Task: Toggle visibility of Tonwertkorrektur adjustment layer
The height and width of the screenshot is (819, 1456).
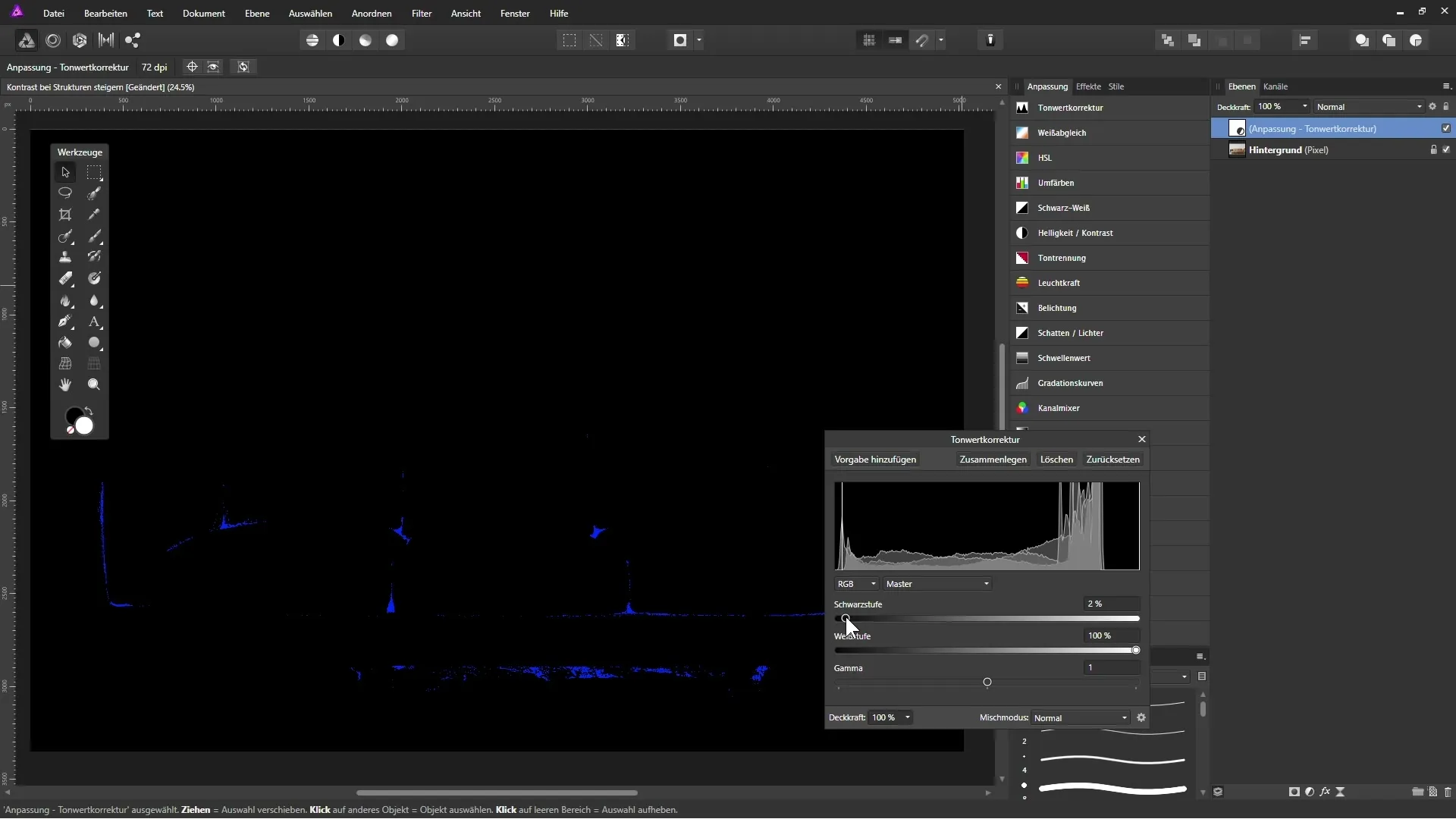Action: 1446,128
